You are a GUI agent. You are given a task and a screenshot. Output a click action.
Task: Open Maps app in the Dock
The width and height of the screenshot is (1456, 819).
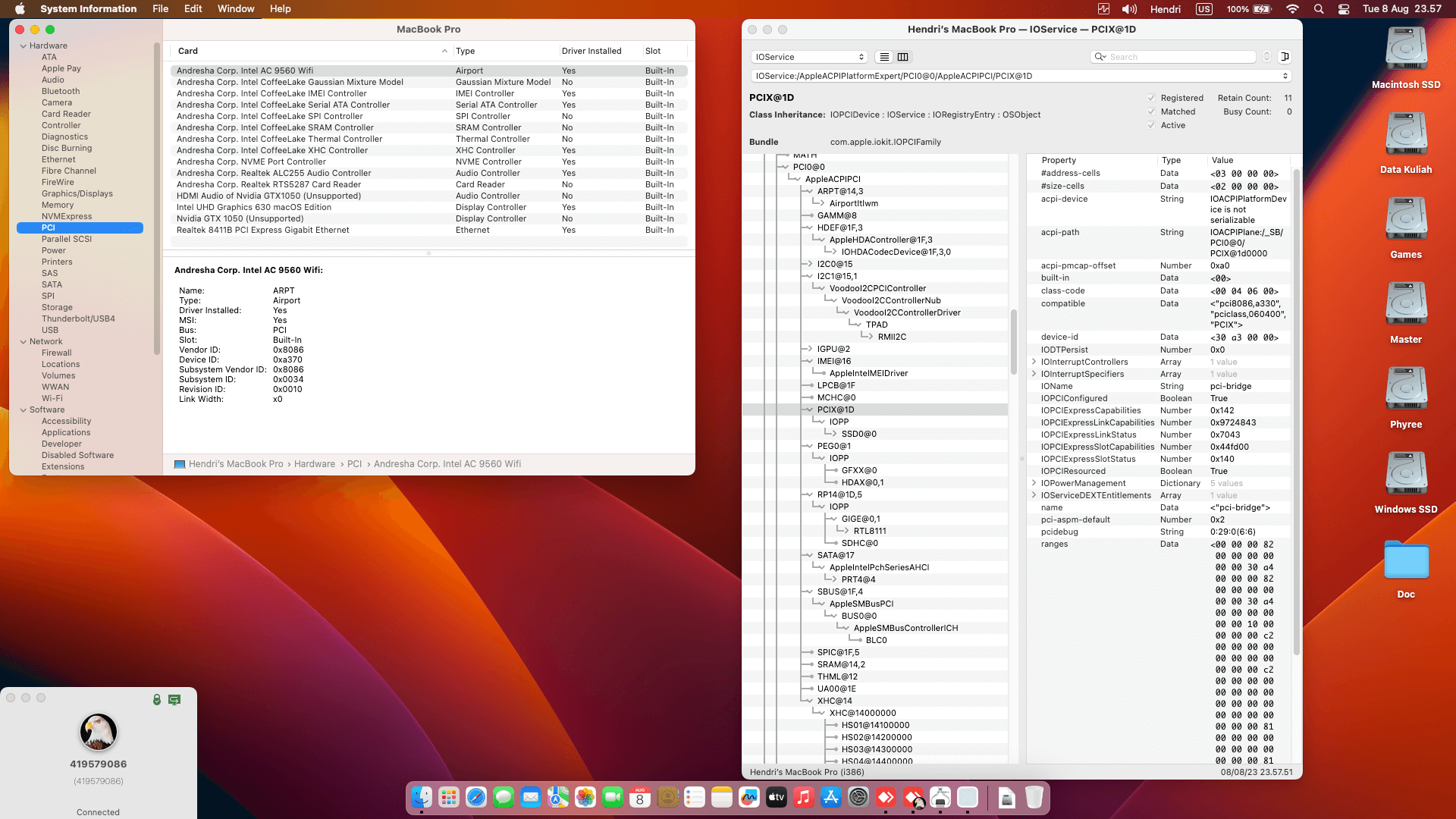click(558, 797)
